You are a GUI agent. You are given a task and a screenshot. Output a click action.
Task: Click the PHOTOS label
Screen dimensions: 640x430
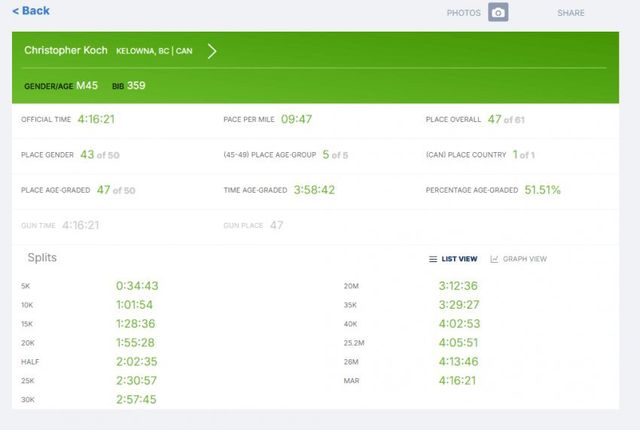[463, 13]
